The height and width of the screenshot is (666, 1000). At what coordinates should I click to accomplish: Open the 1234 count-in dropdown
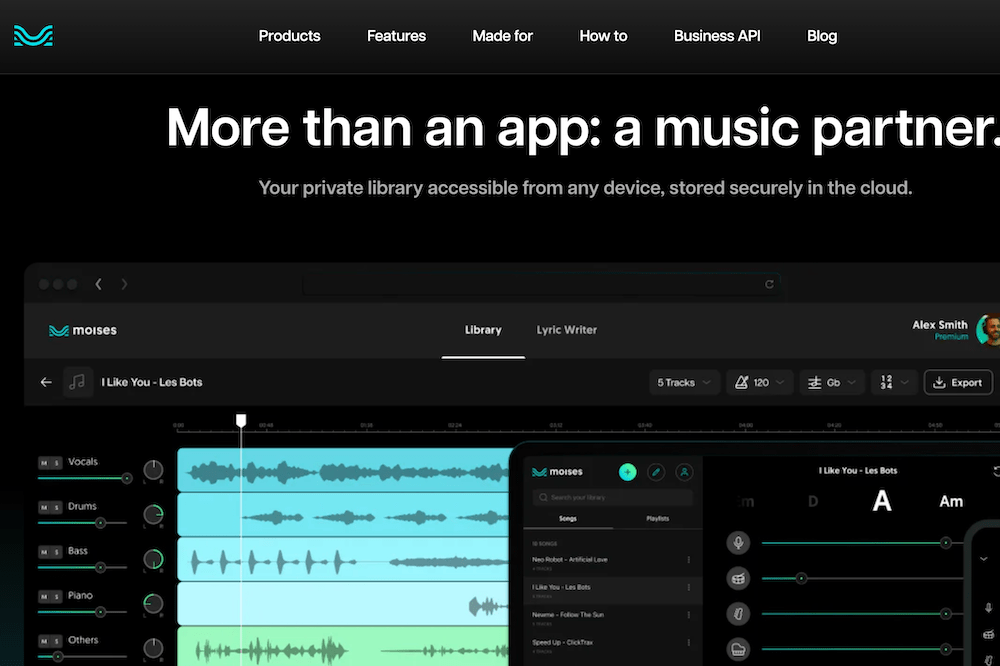point(893,383)
